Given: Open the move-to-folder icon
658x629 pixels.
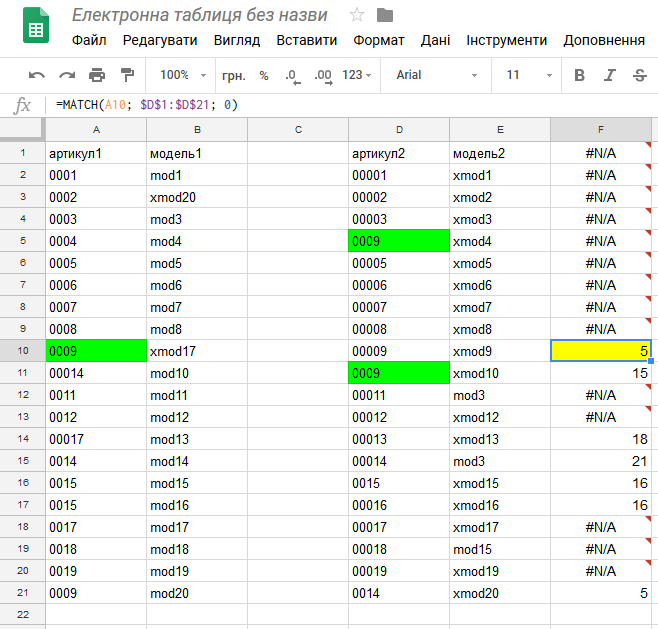Looking at the screenshot, I should click(385, 16).
